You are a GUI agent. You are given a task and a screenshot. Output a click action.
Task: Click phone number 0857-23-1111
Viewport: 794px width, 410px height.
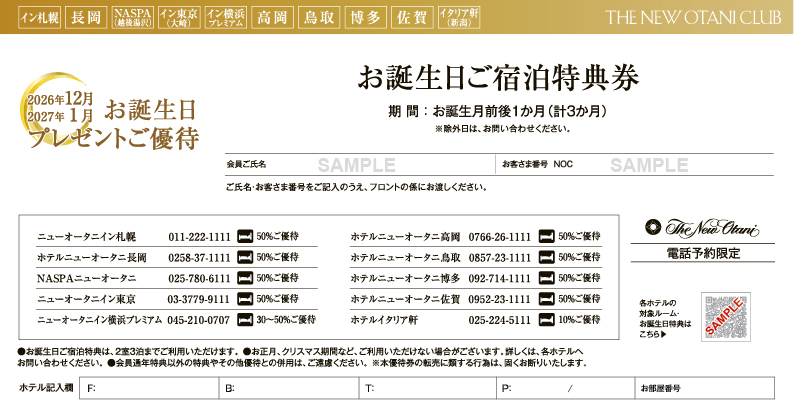[x=500, y=258]
